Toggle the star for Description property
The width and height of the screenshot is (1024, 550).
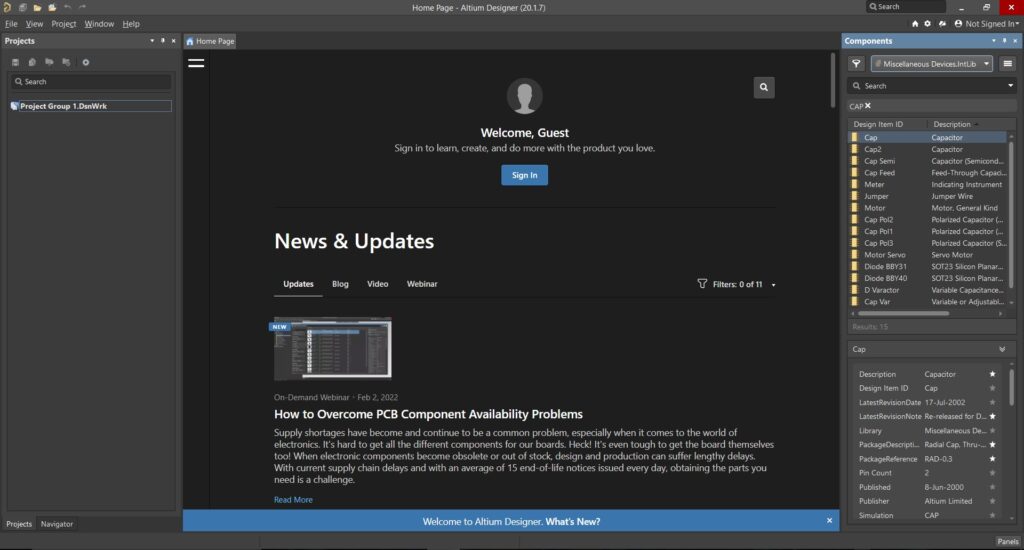click(x=992, y=374)
